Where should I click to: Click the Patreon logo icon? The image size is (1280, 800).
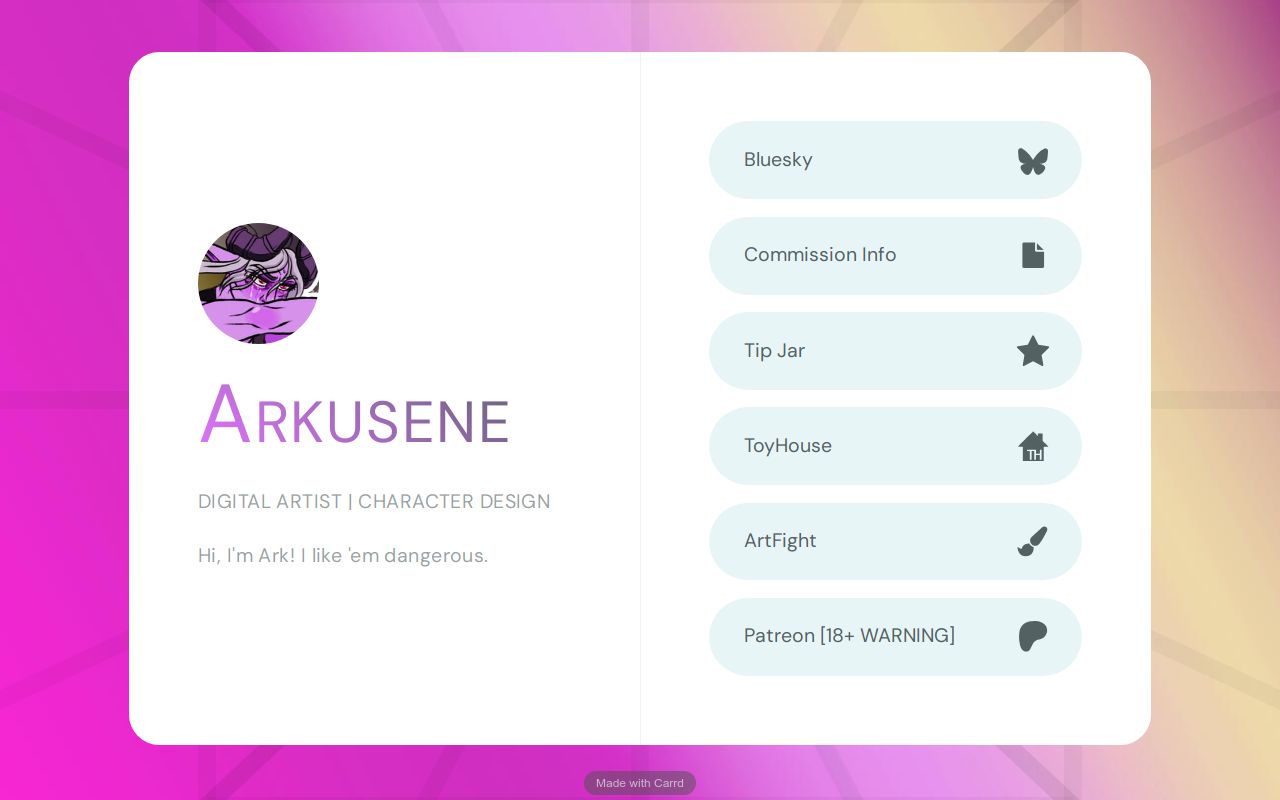tap(1033, 636)
